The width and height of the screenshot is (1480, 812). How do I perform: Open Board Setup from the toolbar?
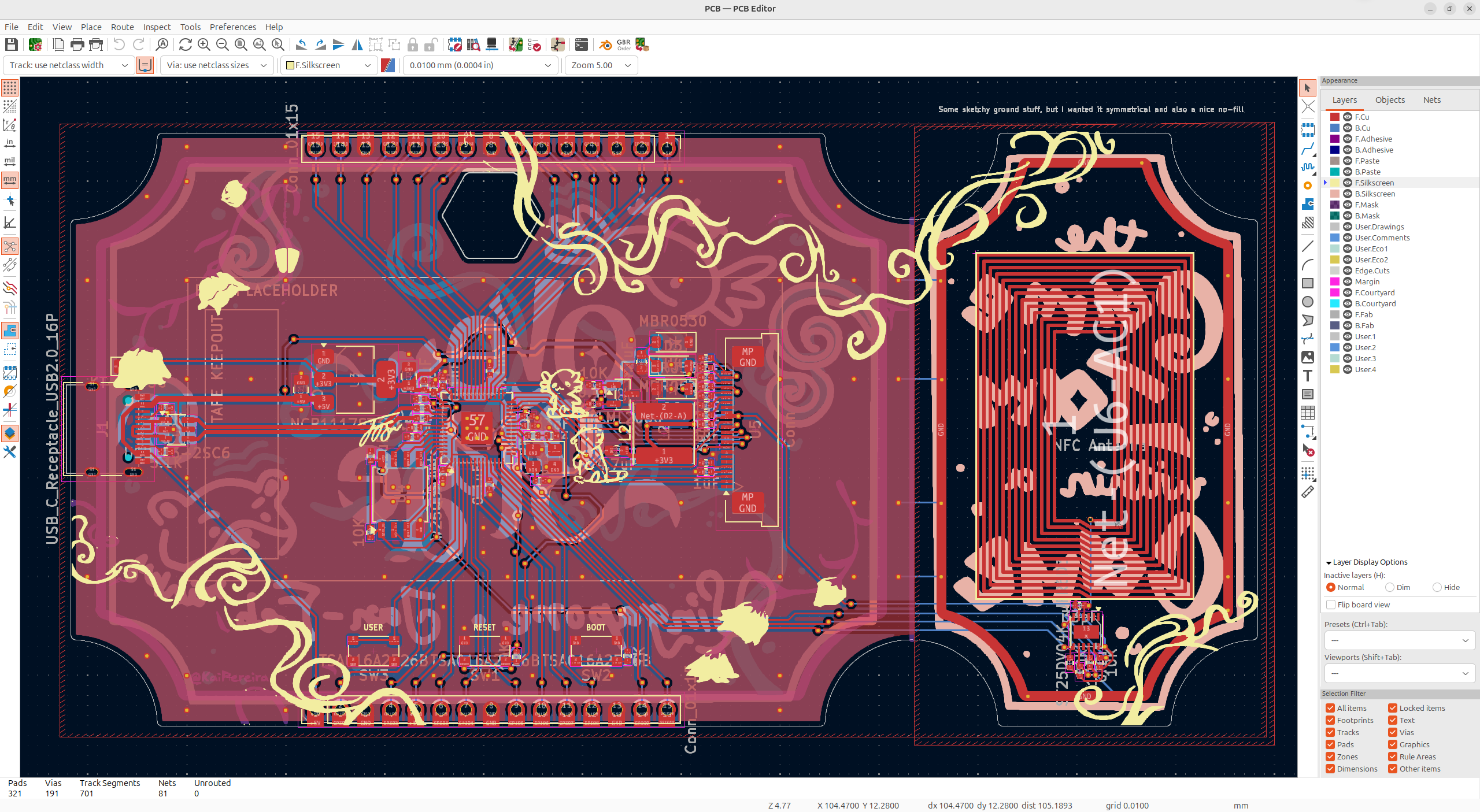(35, 45)
